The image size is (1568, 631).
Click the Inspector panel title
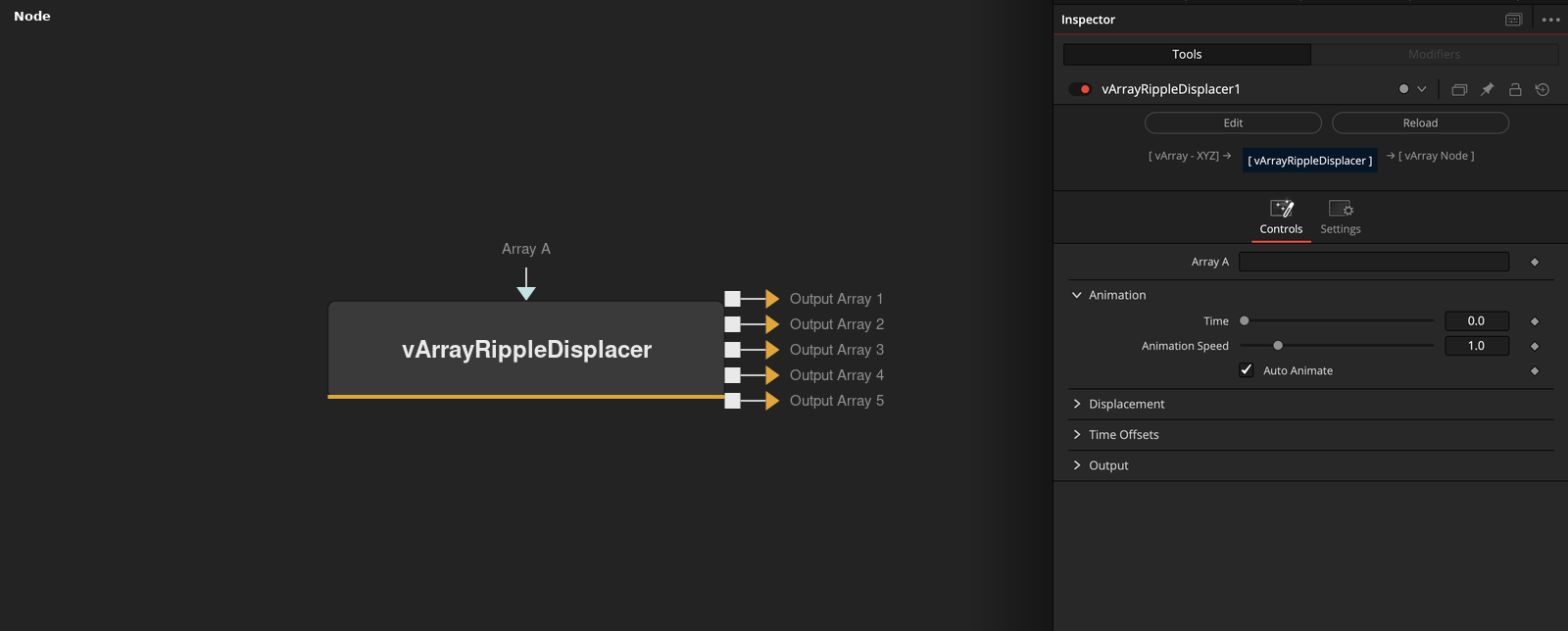(x=1088, y=20)
